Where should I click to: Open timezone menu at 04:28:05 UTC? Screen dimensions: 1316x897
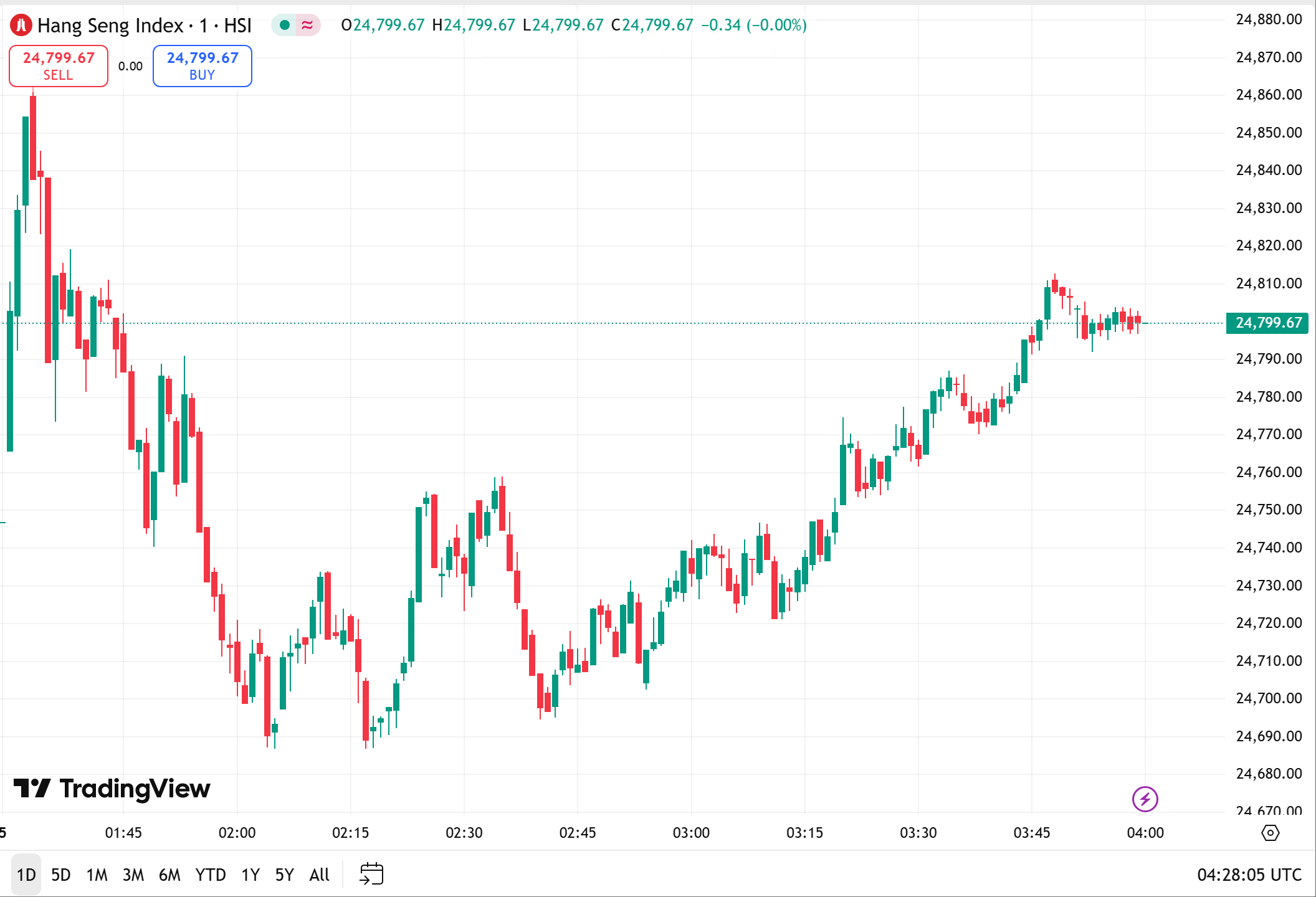1249,875
